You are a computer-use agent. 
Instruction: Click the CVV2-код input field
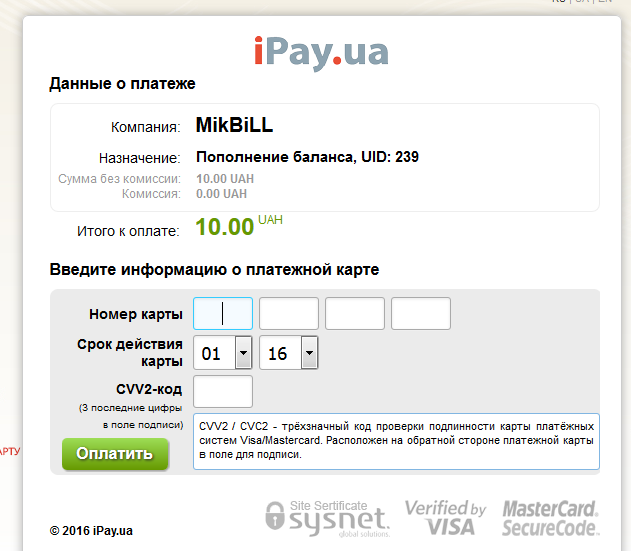click(223, 392)
